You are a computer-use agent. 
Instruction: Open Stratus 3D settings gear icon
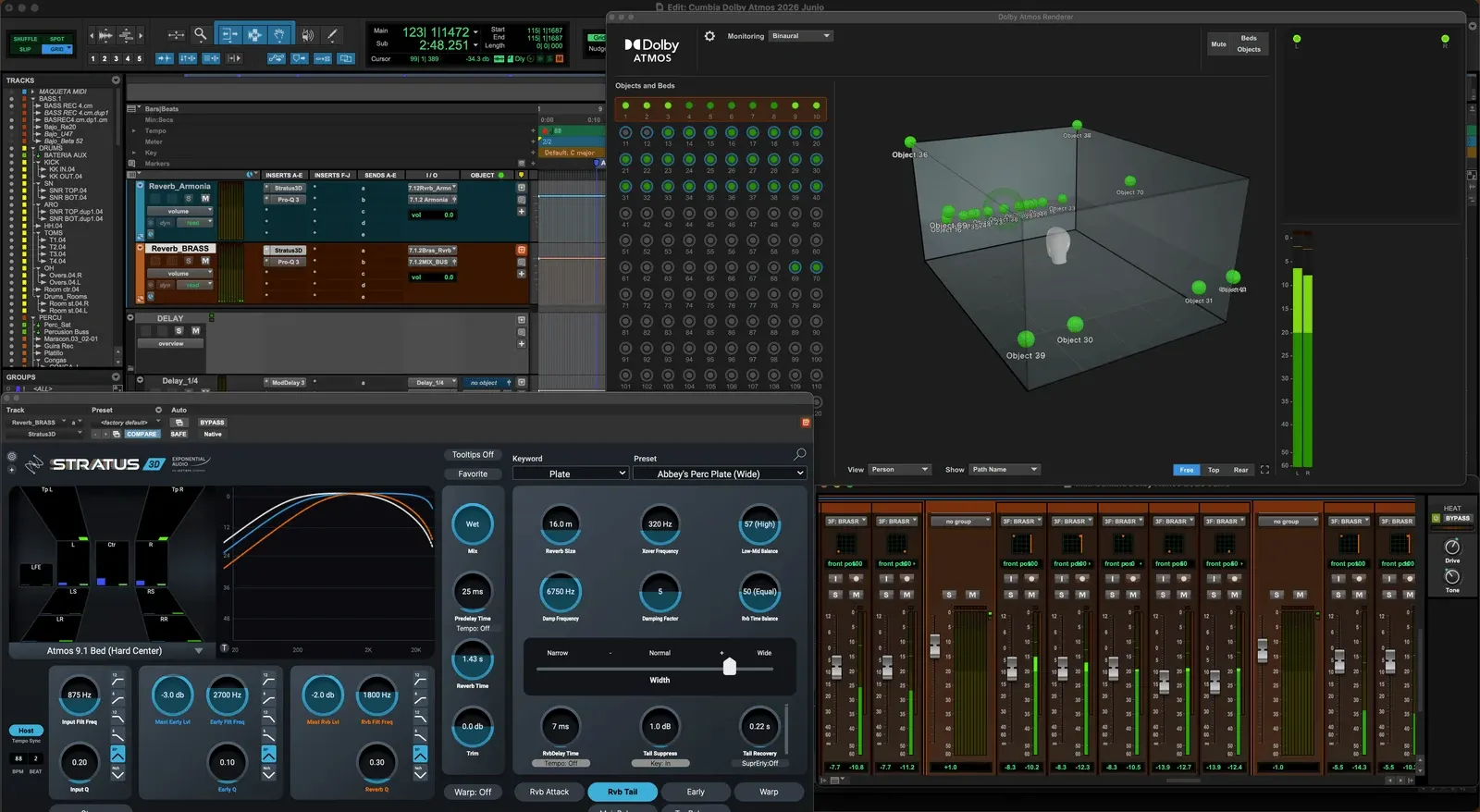pyautogui.click(x=12, y=457)
